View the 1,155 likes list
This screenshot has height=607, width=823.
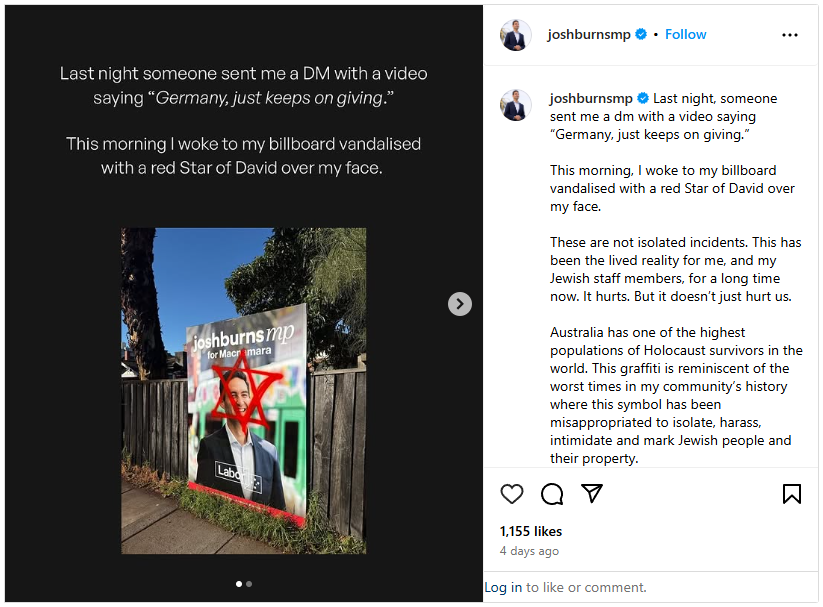click(531, 531)
